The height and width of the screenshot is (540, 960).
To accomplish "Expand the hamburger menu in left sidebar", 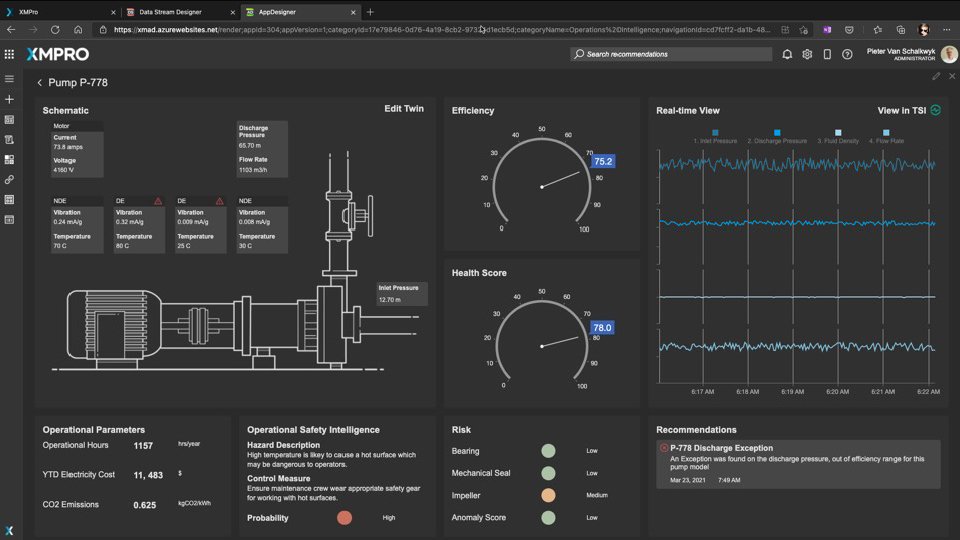I will pyautogui.click(x=9, y=79).
